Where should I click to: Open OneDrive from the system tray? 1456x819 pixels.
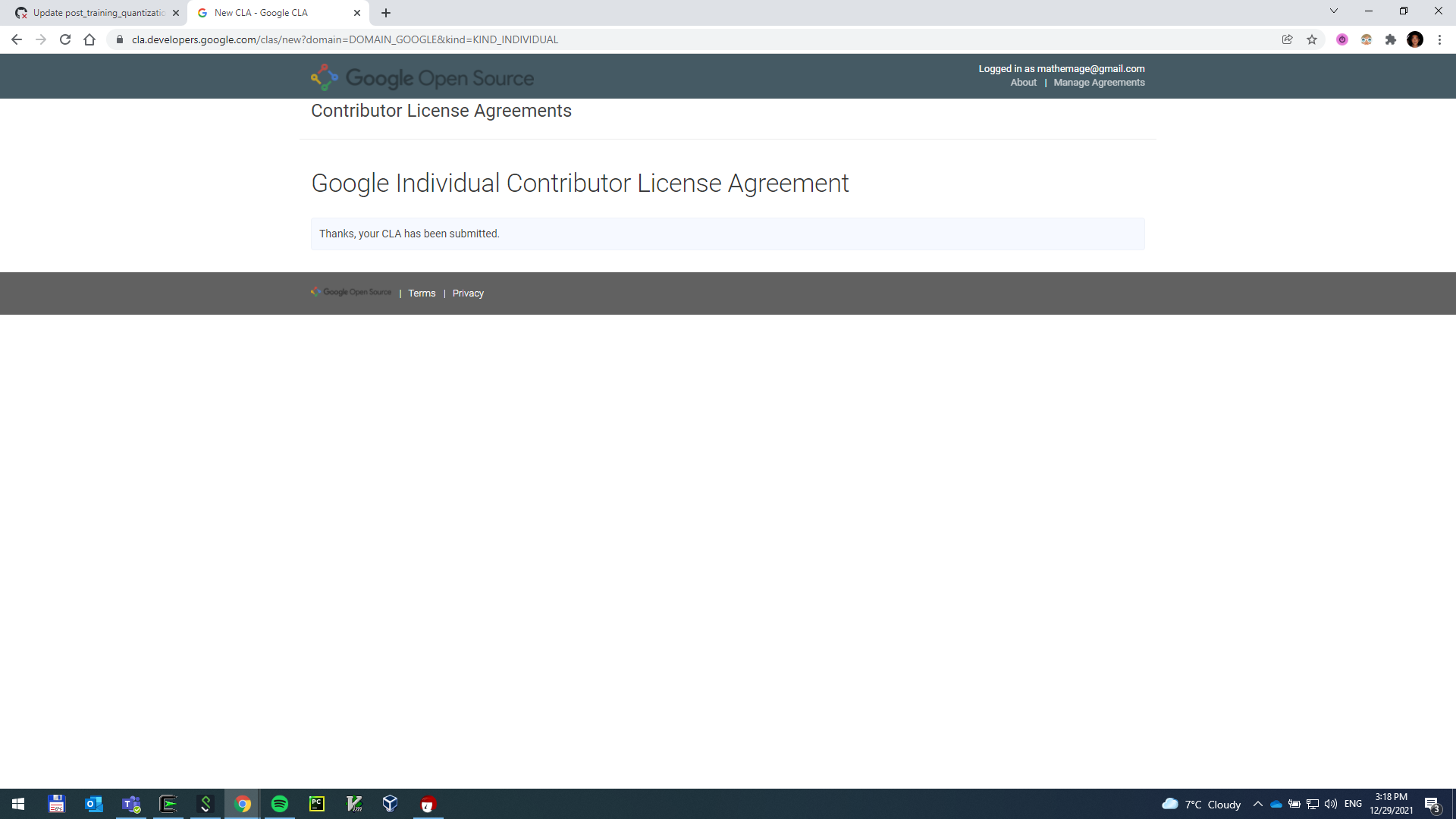(x=1276, y=804)
